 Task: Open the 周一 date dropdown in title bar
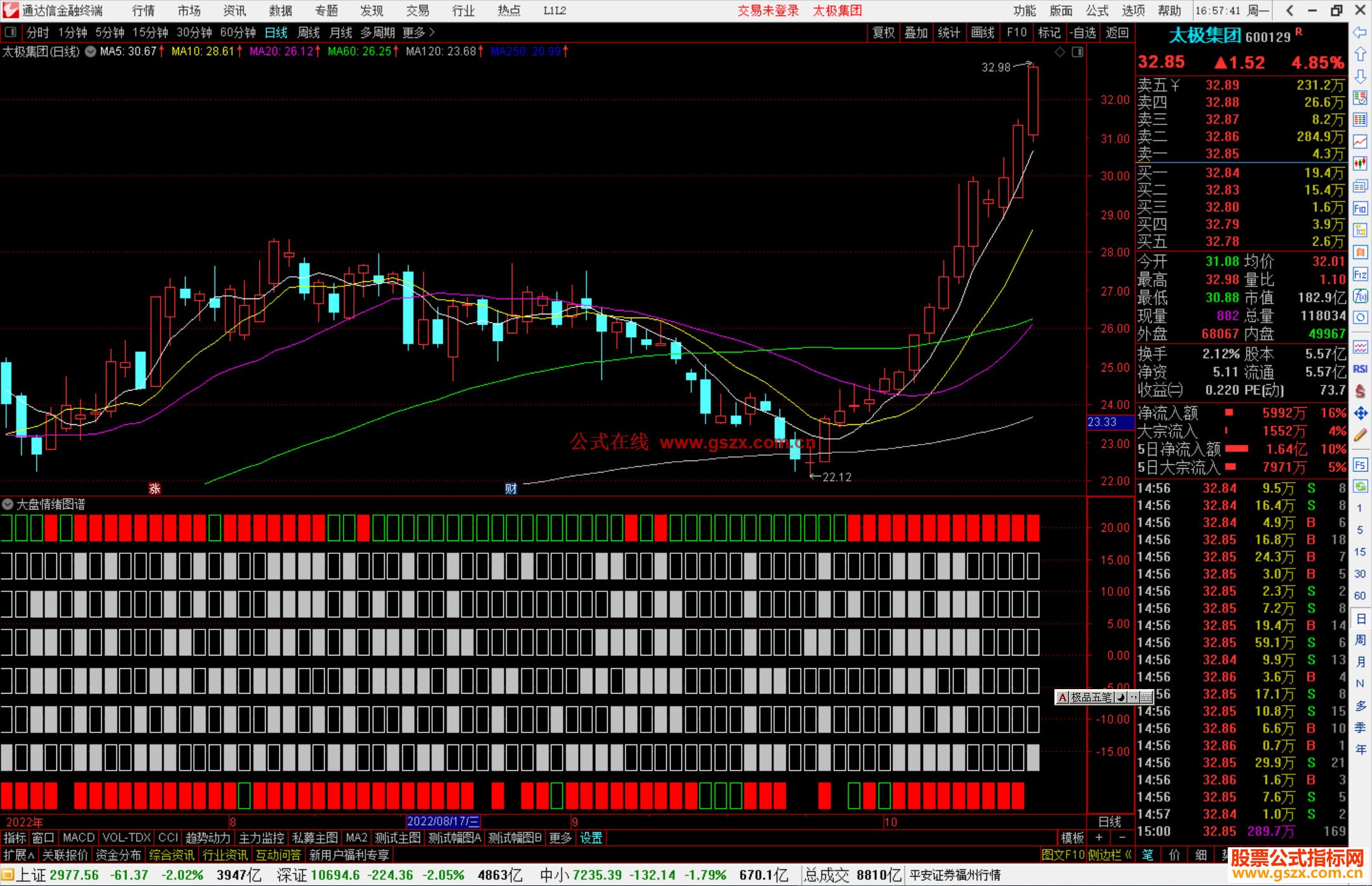coord(1258,11)
